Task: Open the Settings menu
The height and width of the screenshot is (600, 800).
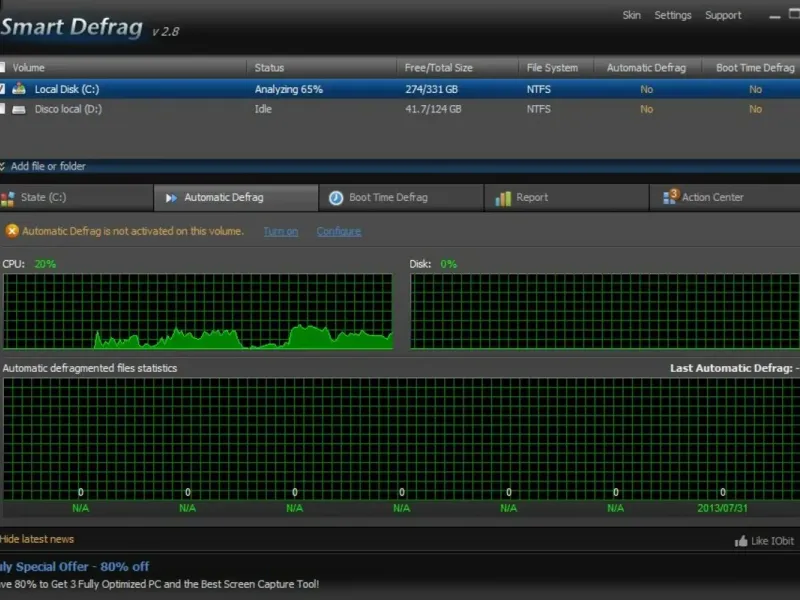Action: pyautogui.click(x=672, y=15)
